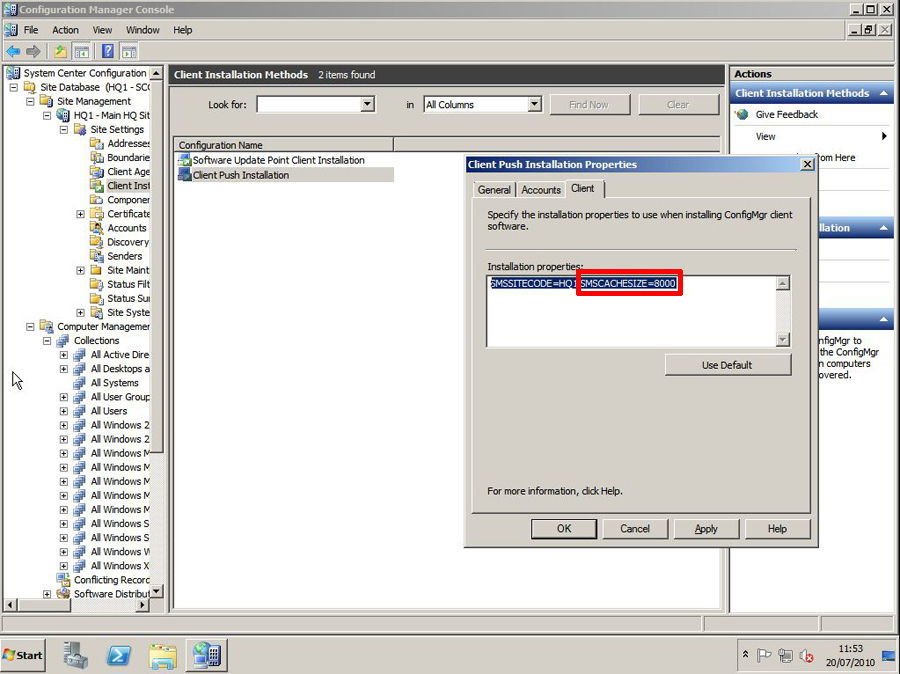The width and height of the screenshot is (900, 674).
Task: Click installation properties scroll down arrow
Action: point(783,340)
